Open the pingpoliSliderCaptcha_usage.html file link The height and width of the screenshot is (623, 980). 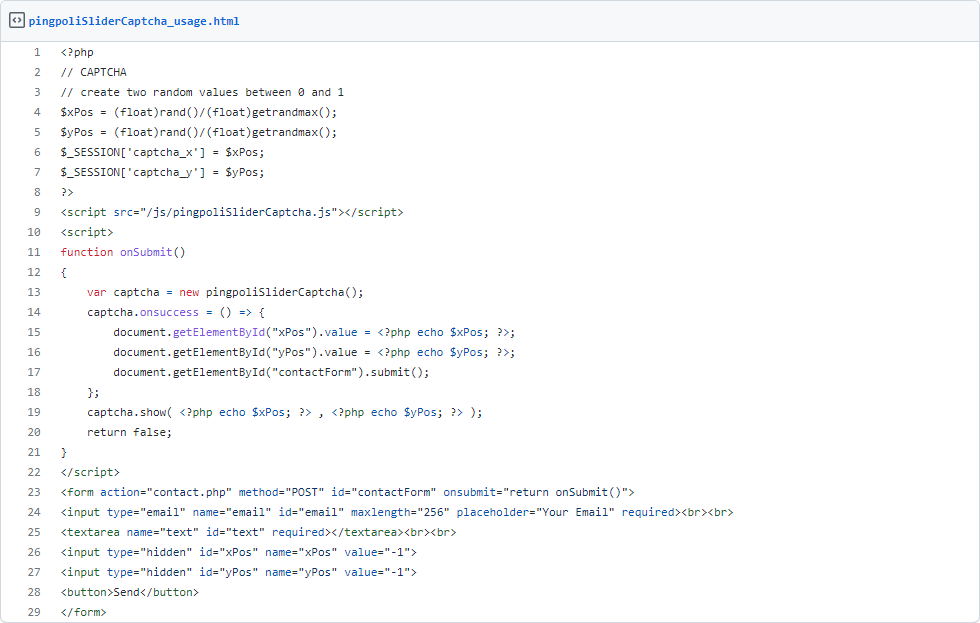point(134,21)
